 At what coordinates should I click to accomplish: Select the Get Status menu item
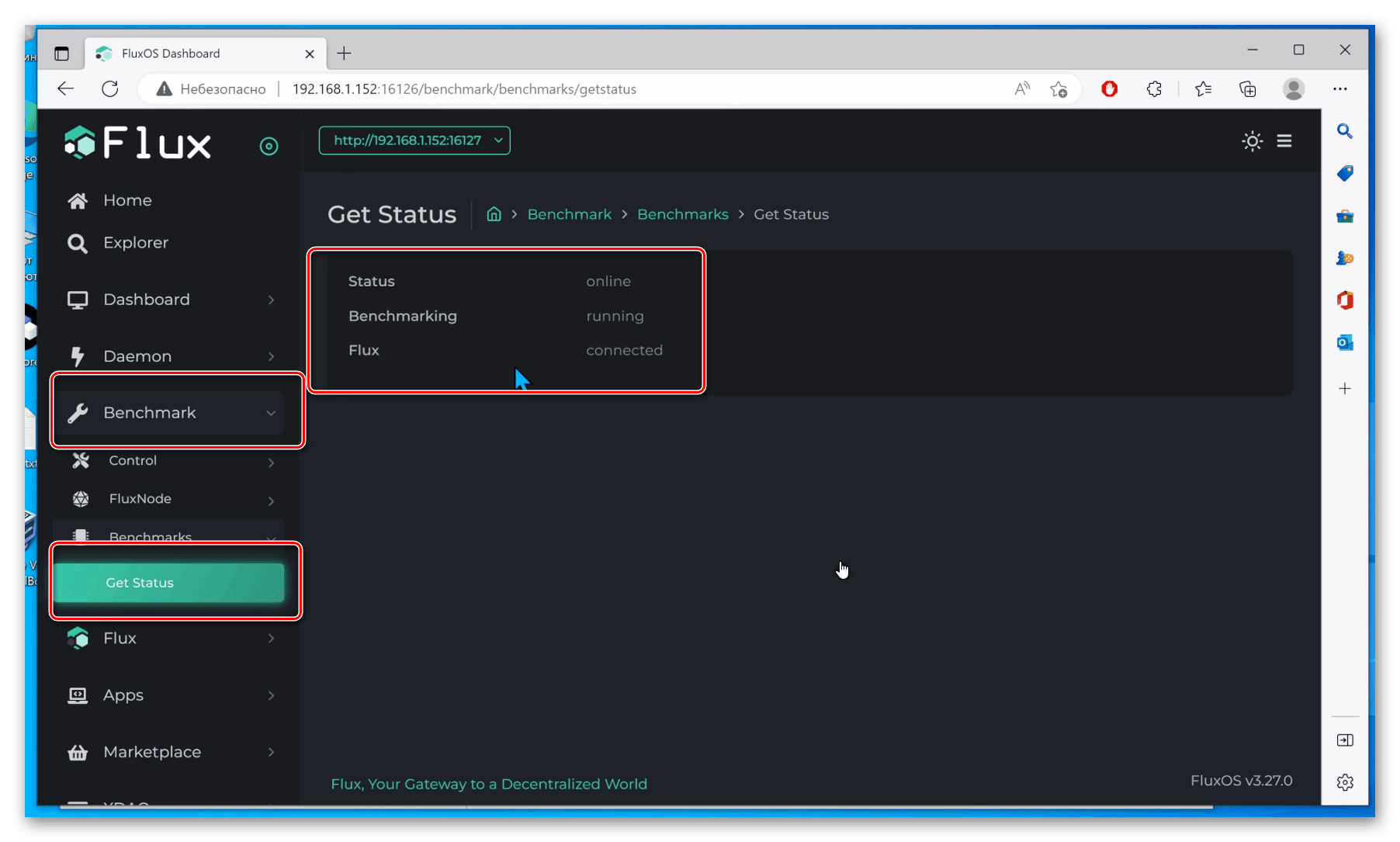coord(169,583)
